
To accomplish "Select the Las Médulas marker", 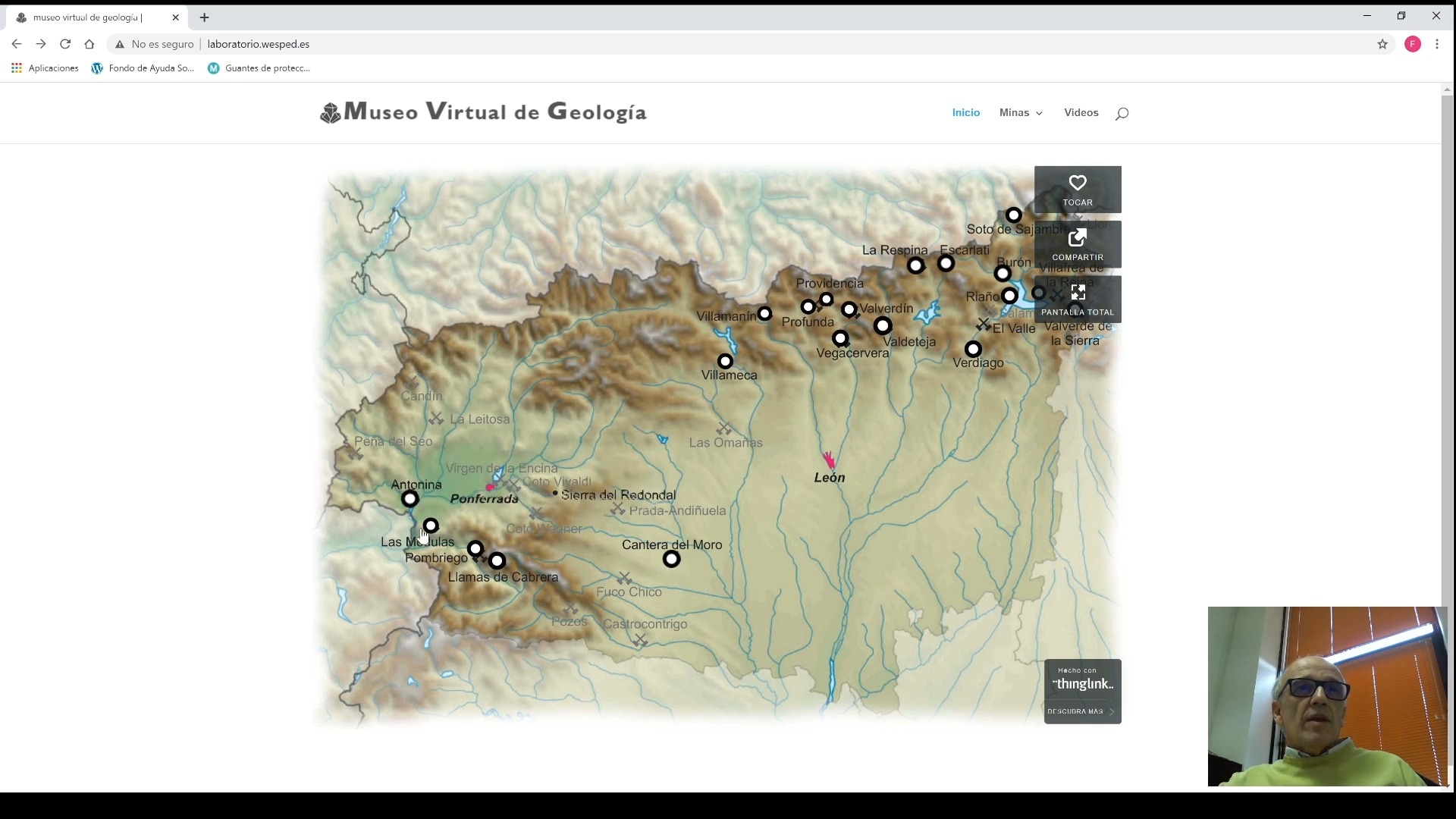I will click(x=431, y=526).
